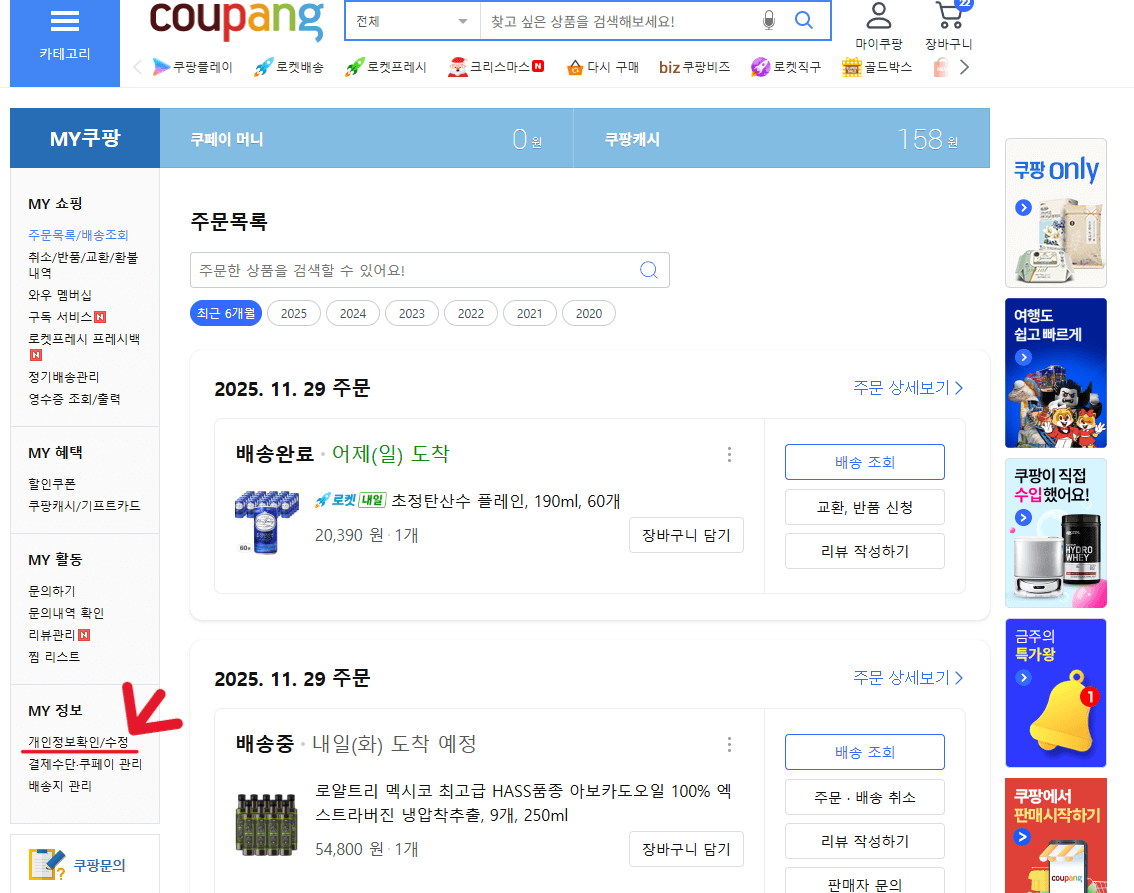Open the 금주의 특가왕 bell banner

1056,693
